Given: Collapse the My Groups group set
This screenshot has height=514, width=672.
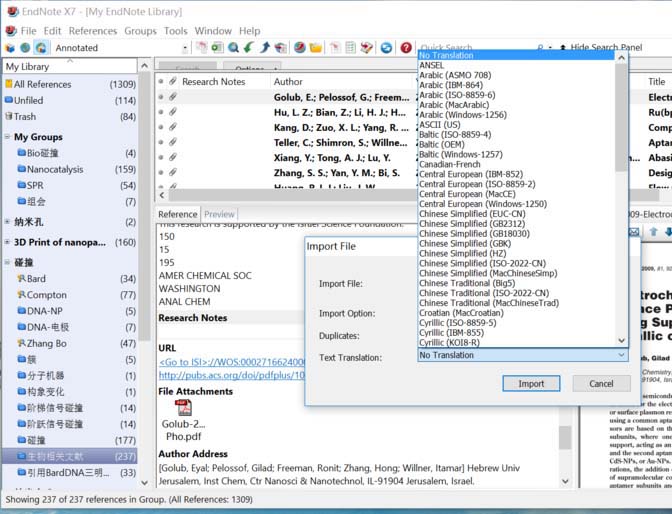Looking at the screenshot, I should [x=8, y=137].
